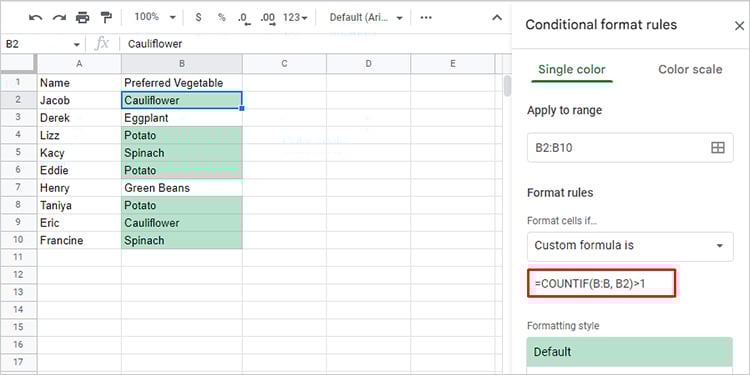Click the Print icon
The height and width of the screenshot is (375, 750).
coord(83,18)
